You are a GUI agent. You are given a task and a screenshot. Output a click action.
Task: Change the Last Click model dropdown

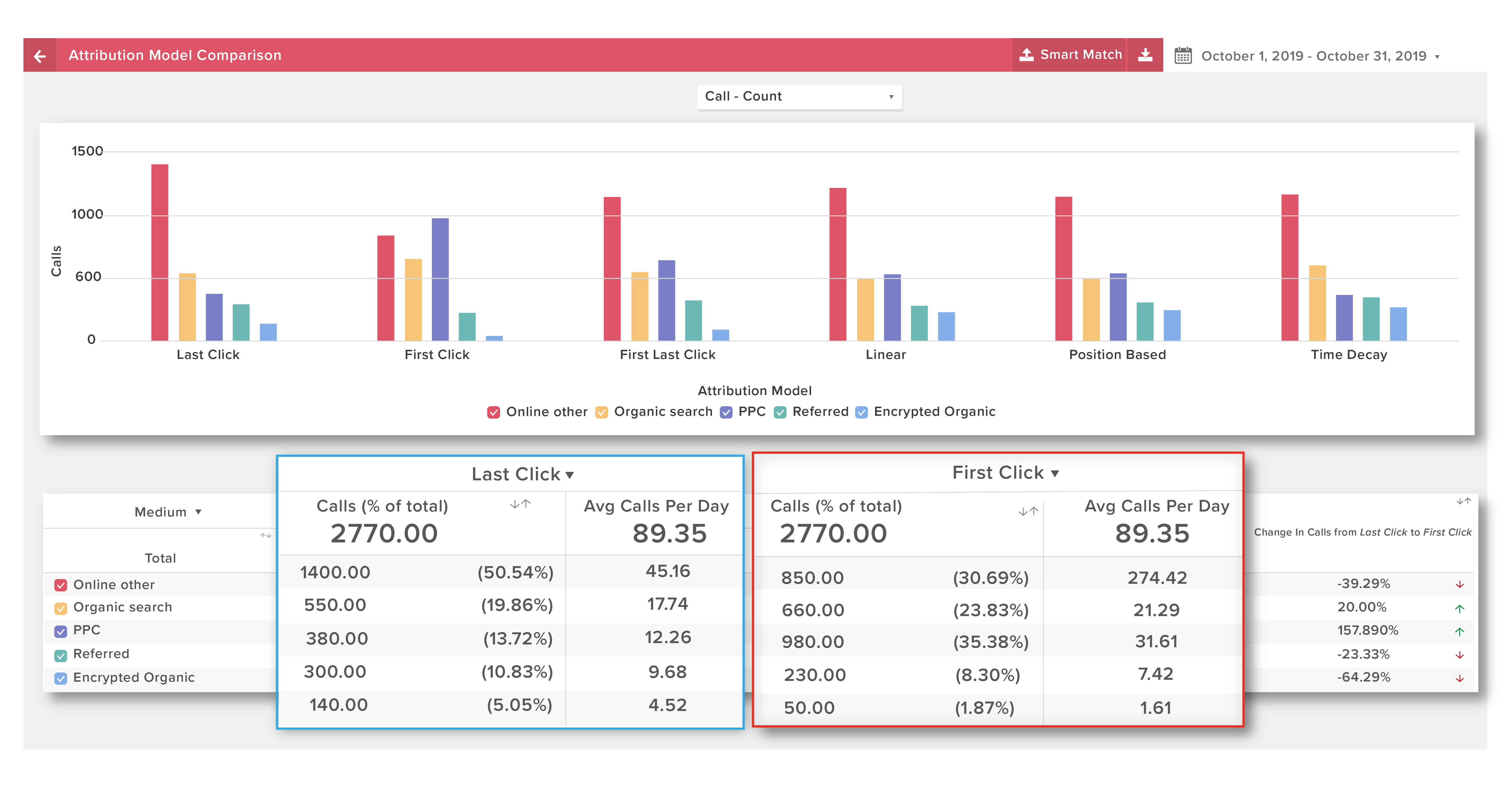click(x=522, y=474)
